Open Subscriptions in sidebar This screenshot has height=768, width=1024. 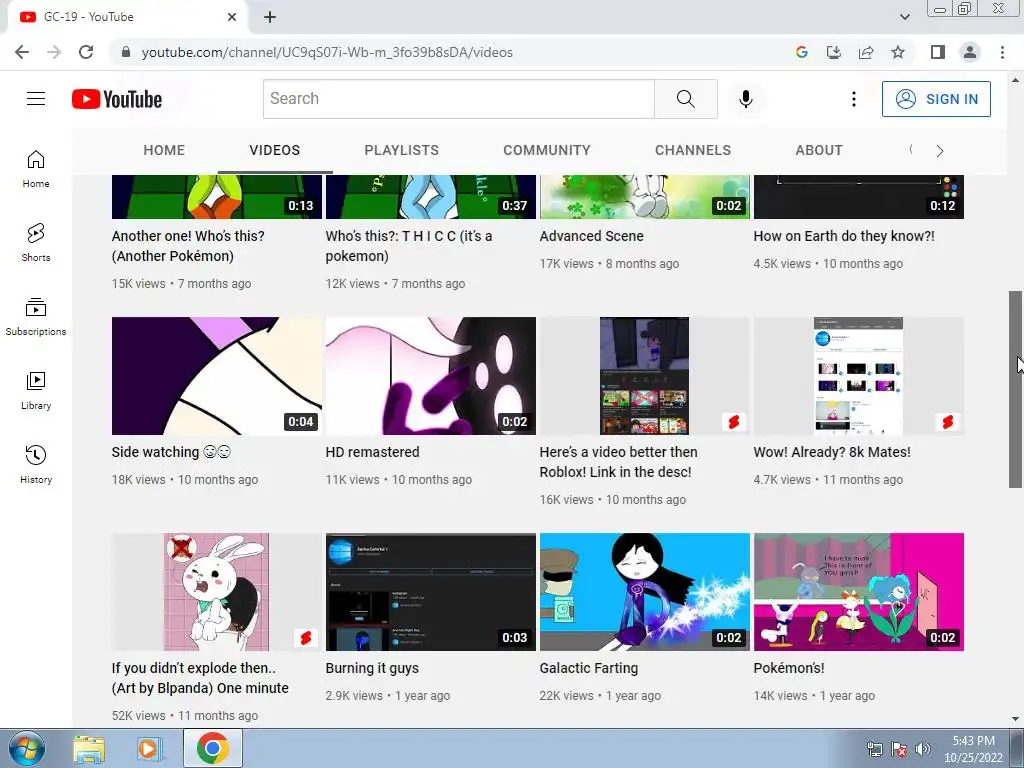36,317
